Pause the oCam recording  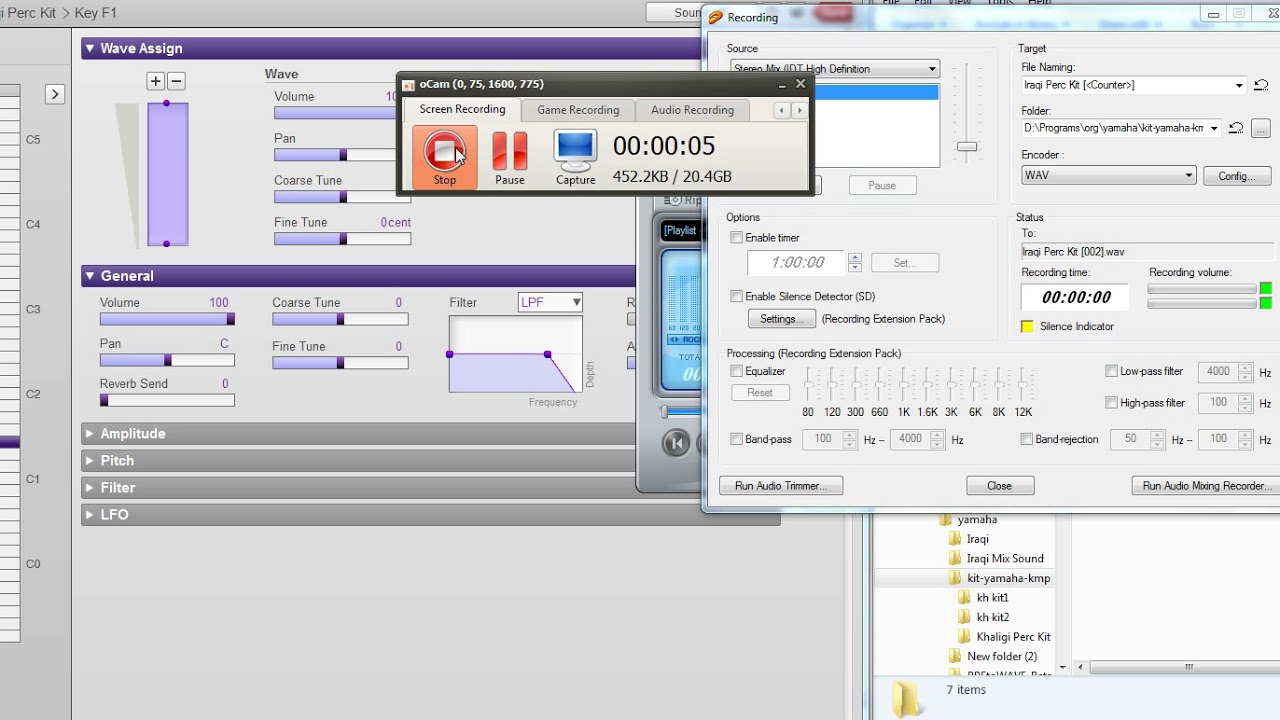click(x=509, y=158)
